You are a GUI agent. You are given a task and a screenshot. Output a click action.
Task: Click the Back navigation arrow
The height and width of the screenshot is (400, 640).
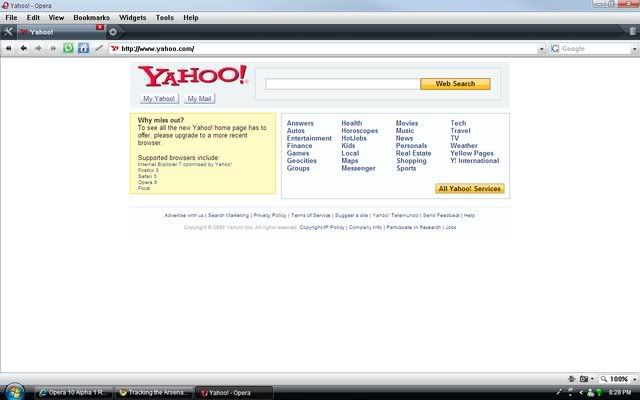pyautogui.click(x=22, y=48)
